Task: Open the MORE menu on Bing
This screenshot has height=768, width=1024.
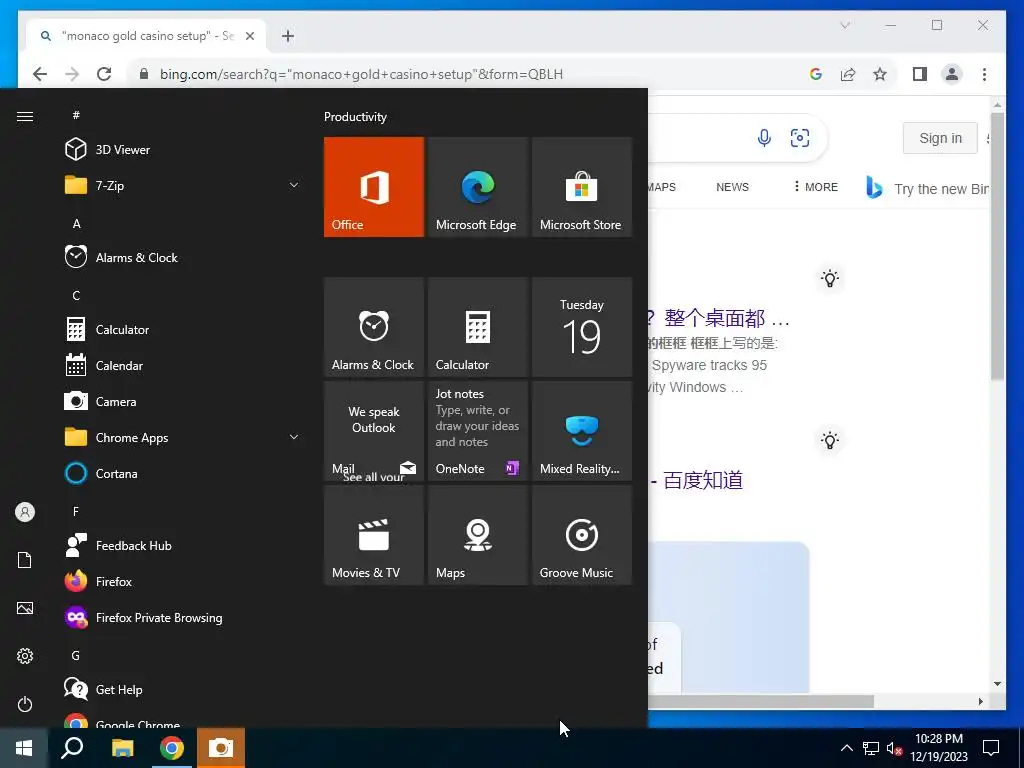Action: 816,187
